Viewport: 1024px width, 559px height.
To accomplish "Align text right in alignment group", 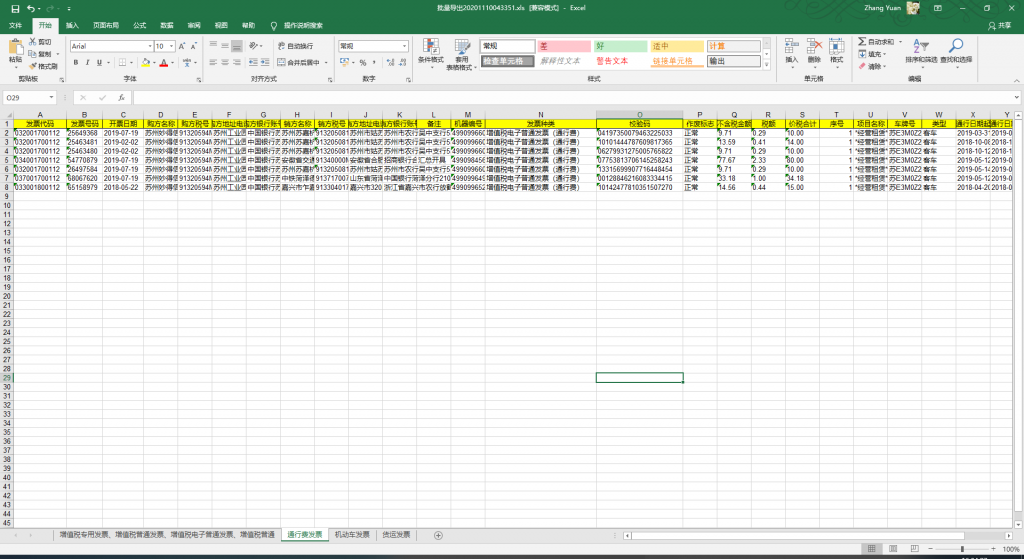I will [236, 63].
